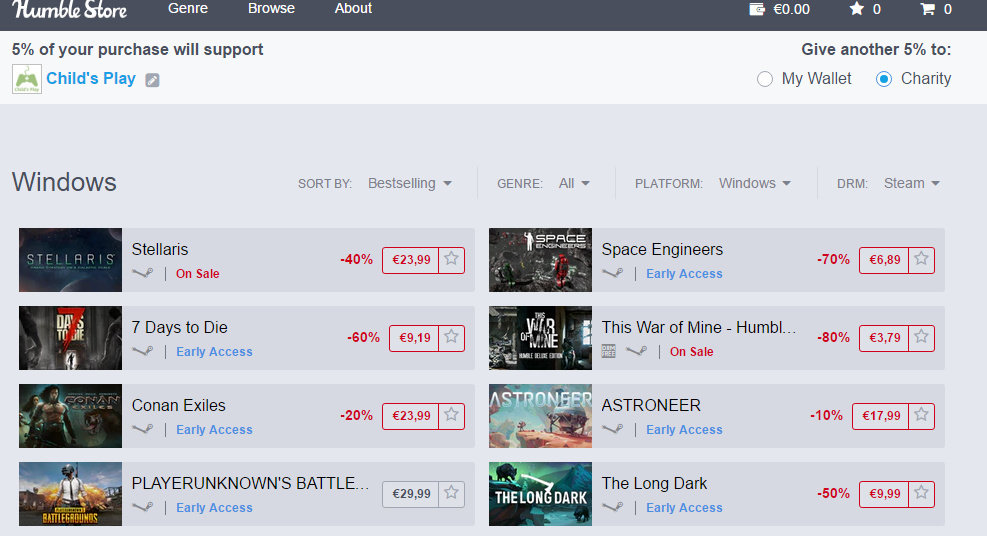Wishlist 7 Days to Die with star
The width and height of the screenshot is (987, 536).
coord(451,337)
